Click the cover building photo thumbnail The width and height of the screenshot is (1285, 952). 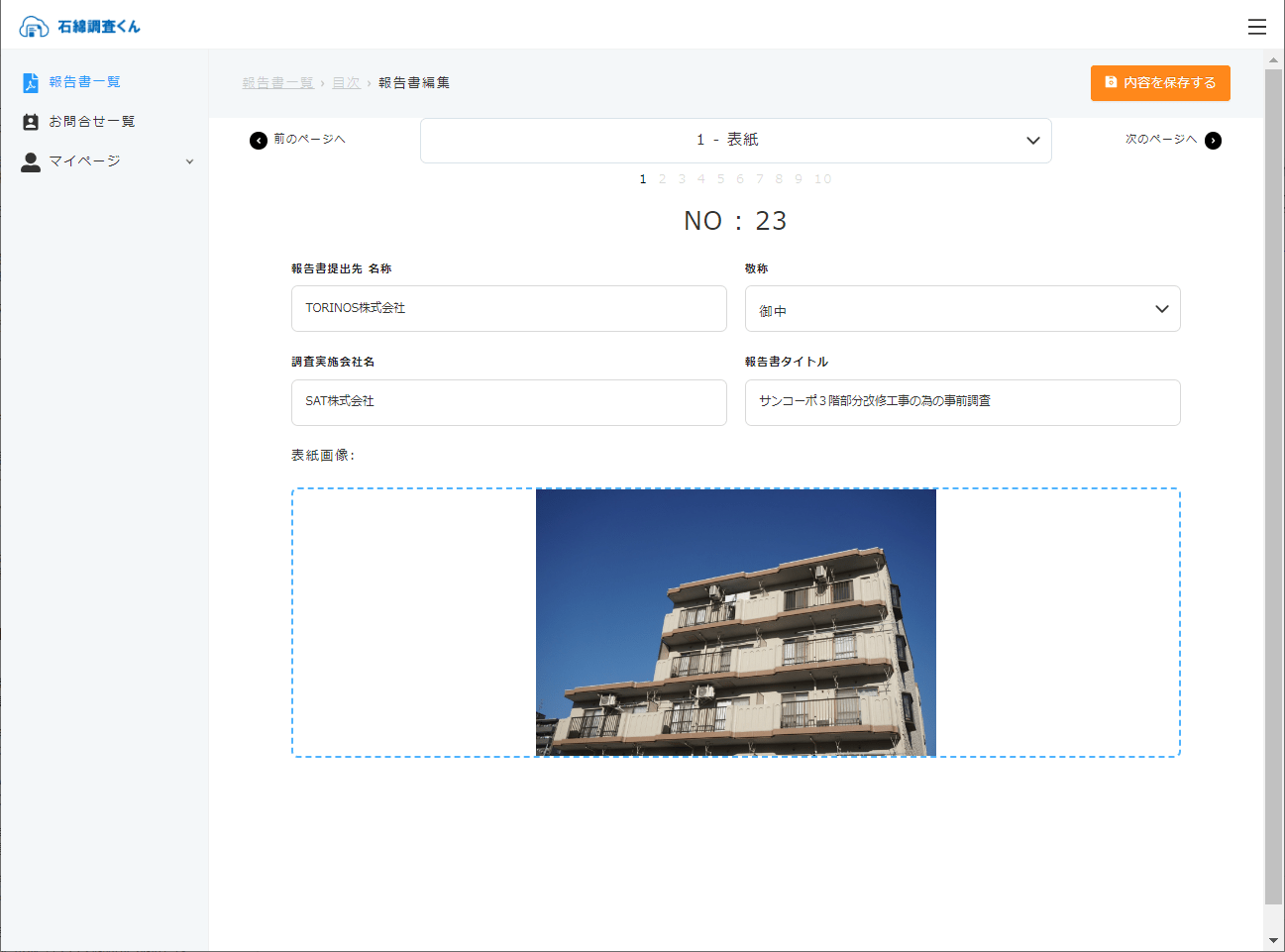(x=735, y=622)
